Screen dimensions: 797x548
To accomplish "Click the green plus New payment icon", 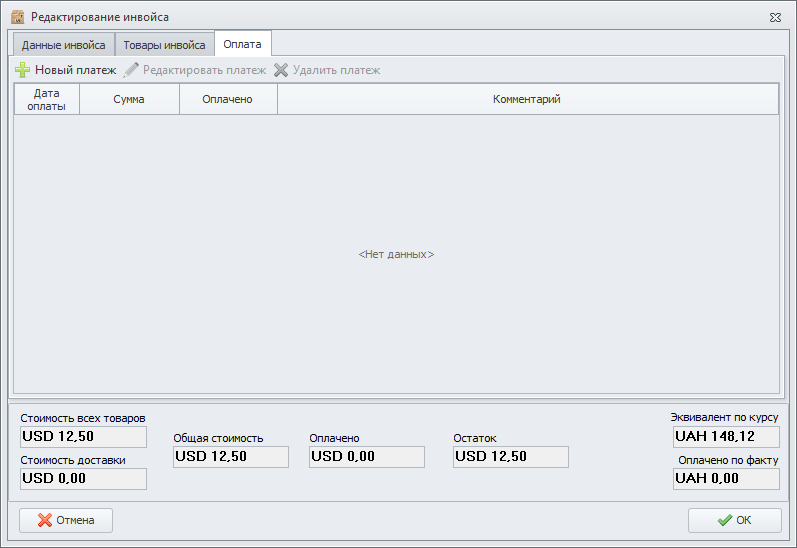I will (23, 70).
